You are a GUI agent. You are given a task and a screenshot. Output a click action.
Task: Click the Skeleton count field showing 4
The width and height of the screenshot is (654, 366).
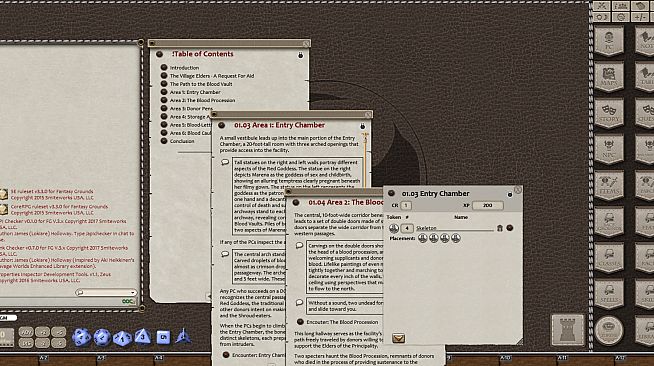(x=407, y=228)
